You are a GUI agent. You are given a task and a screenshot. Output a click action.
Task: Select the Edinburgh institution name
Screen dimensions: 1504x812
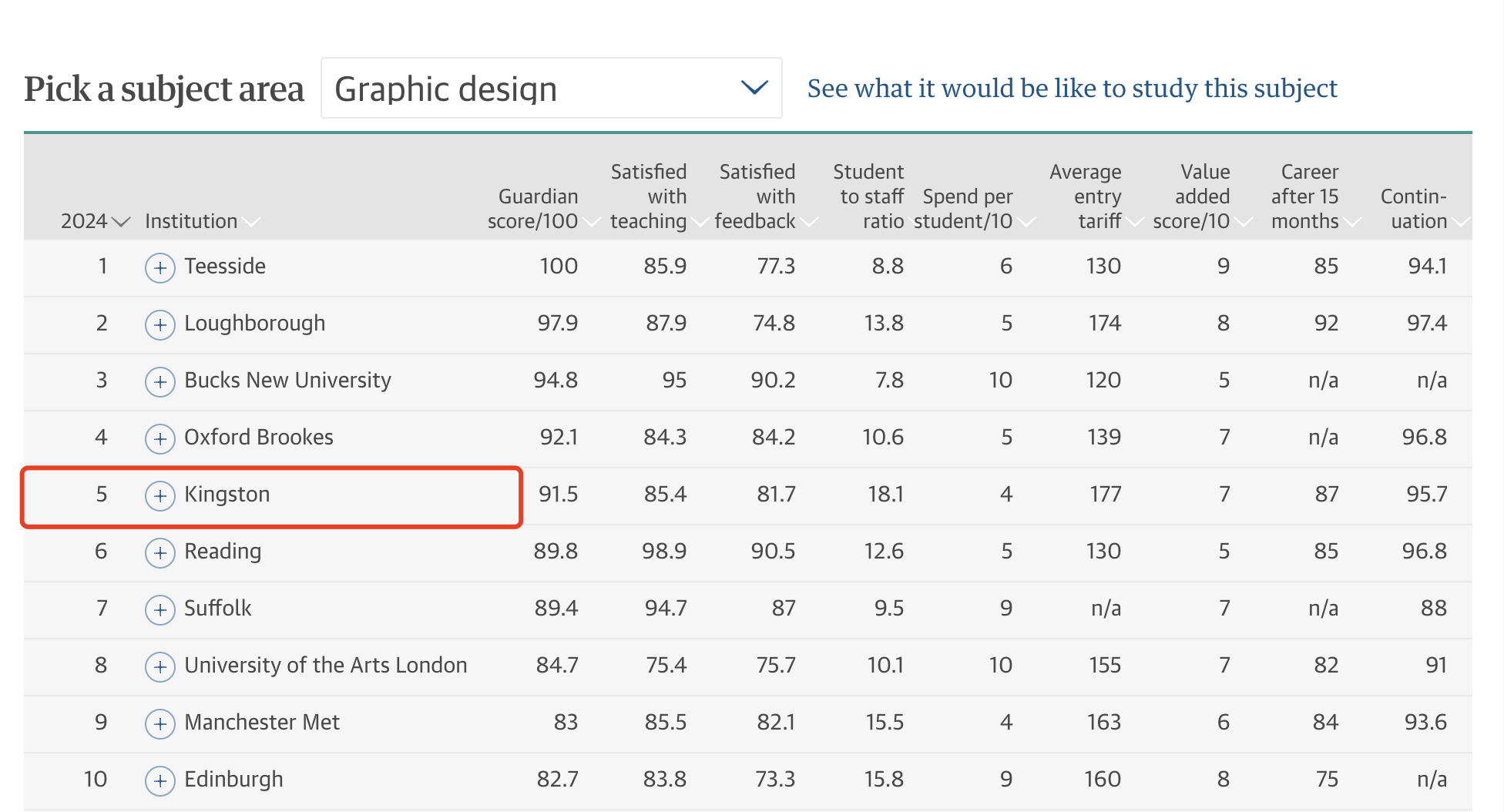point(233,780)
